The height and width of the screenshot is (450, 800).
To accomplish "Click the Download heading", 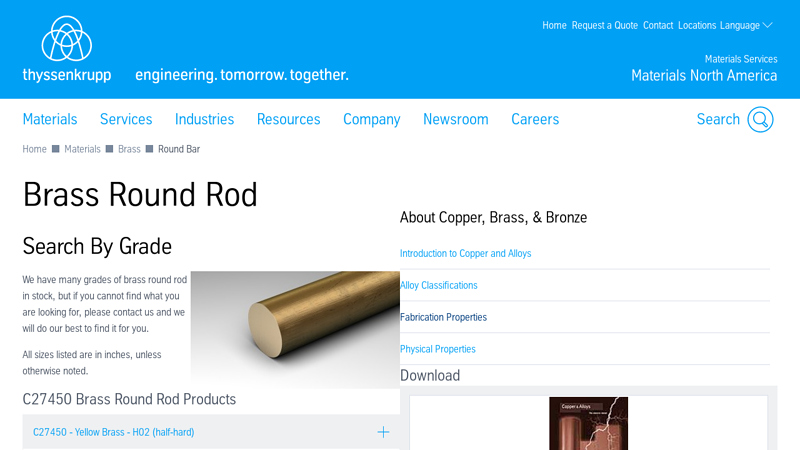I will pyautogui.click(x=430, y=376).
